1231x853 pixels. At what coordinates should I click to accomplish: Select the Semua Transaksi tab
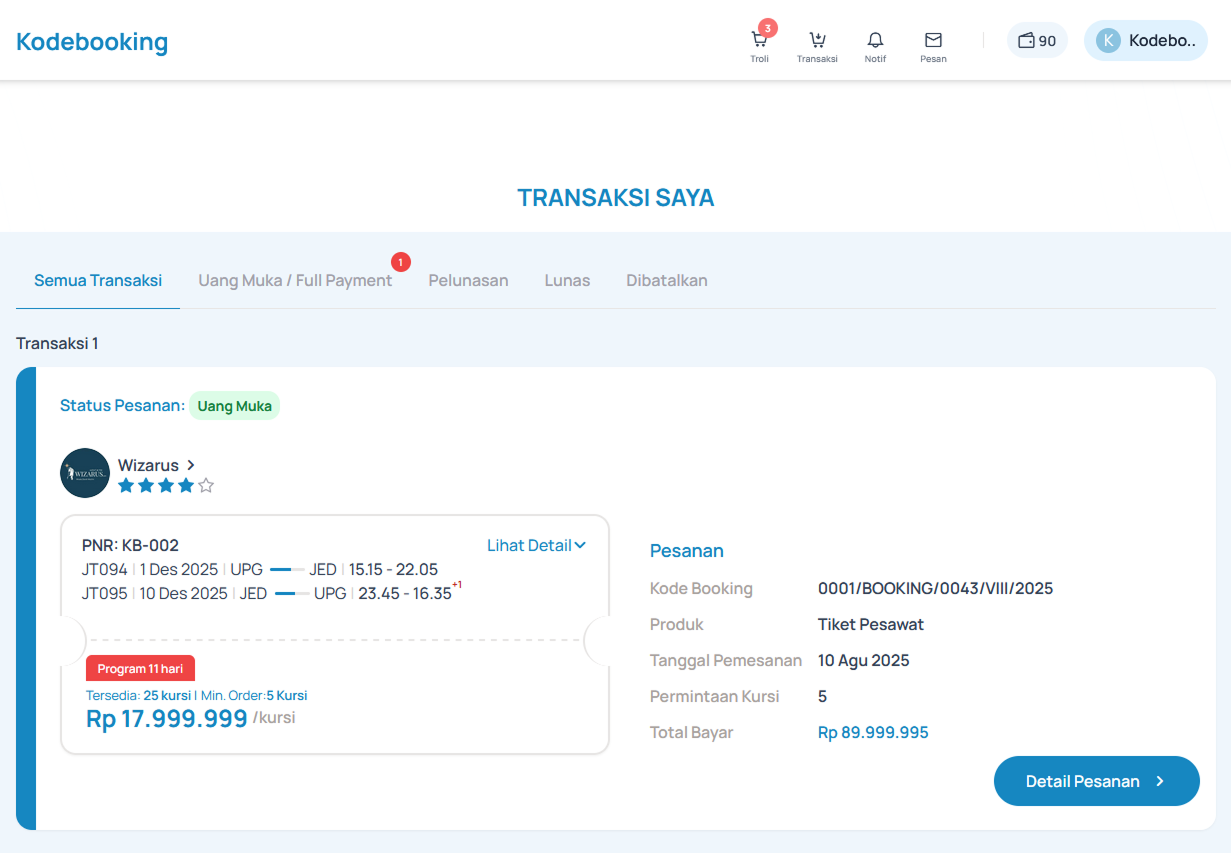(x=98, y=280)
